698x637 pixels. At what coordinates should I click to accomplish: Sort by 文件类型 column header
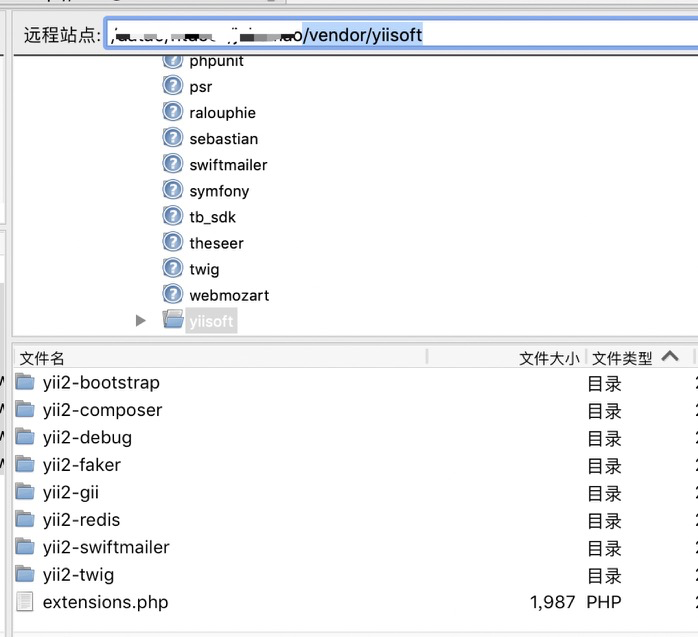[622, 358]
